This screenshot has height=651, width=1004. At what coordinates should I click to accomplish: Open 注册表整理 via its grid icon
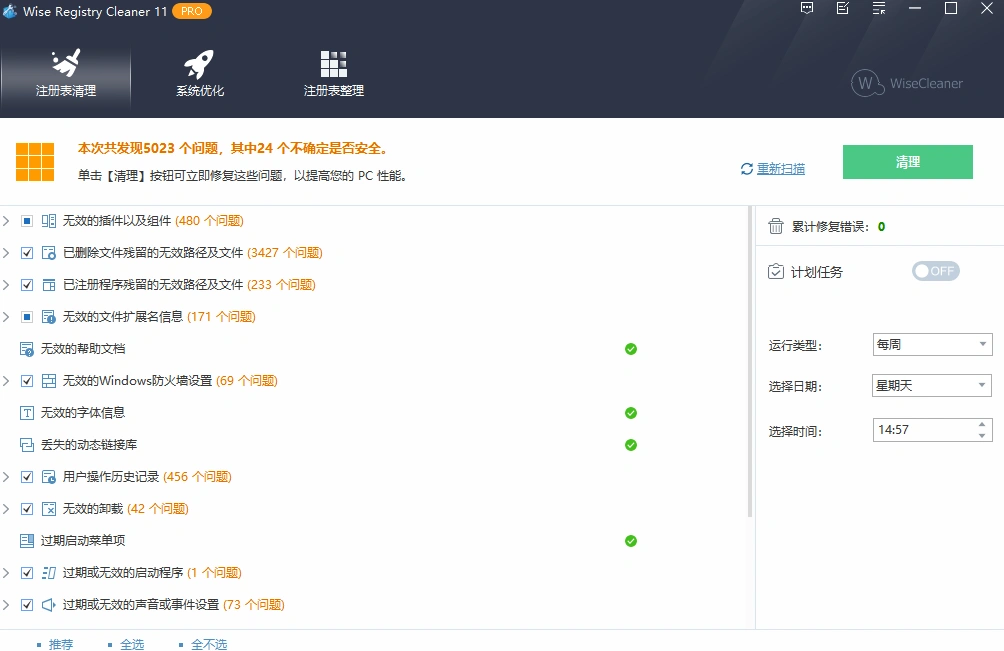(334, 62)
